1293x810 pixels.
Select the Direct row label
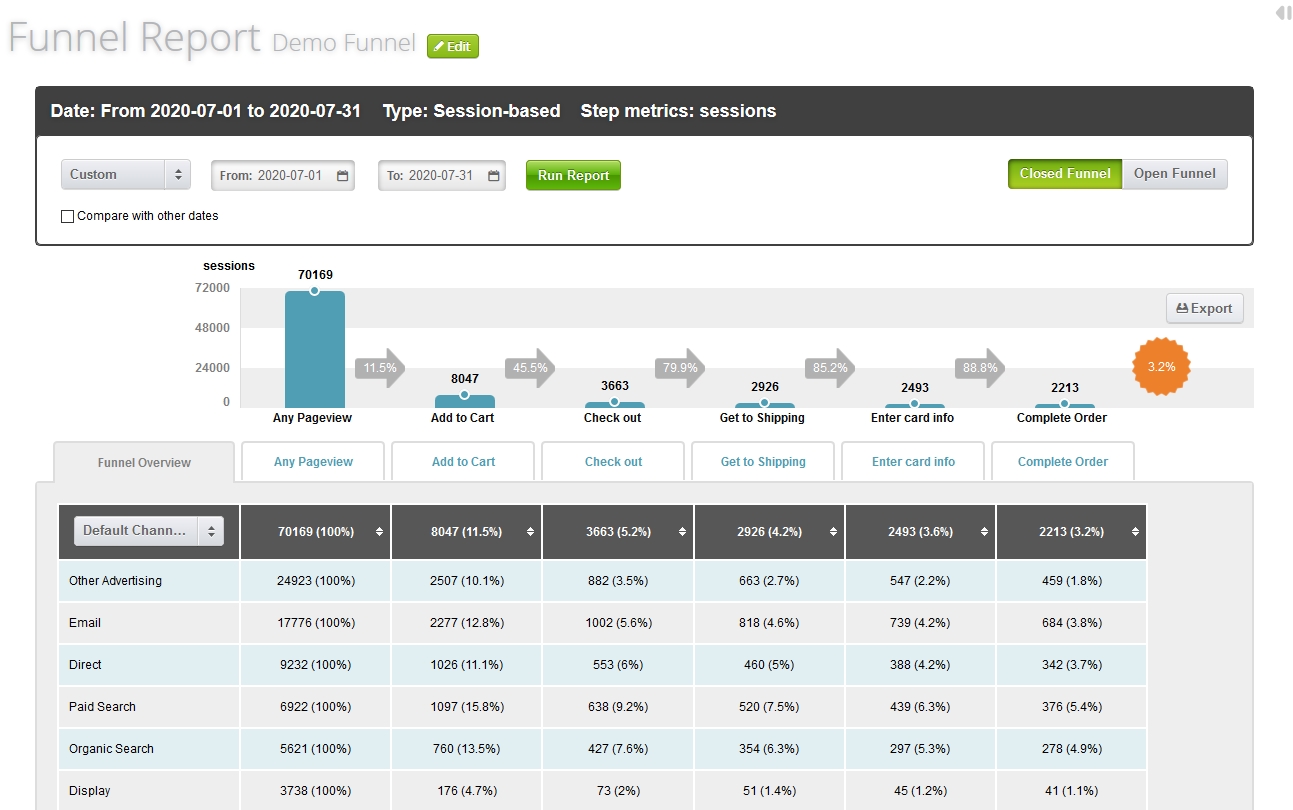[85, 665]
